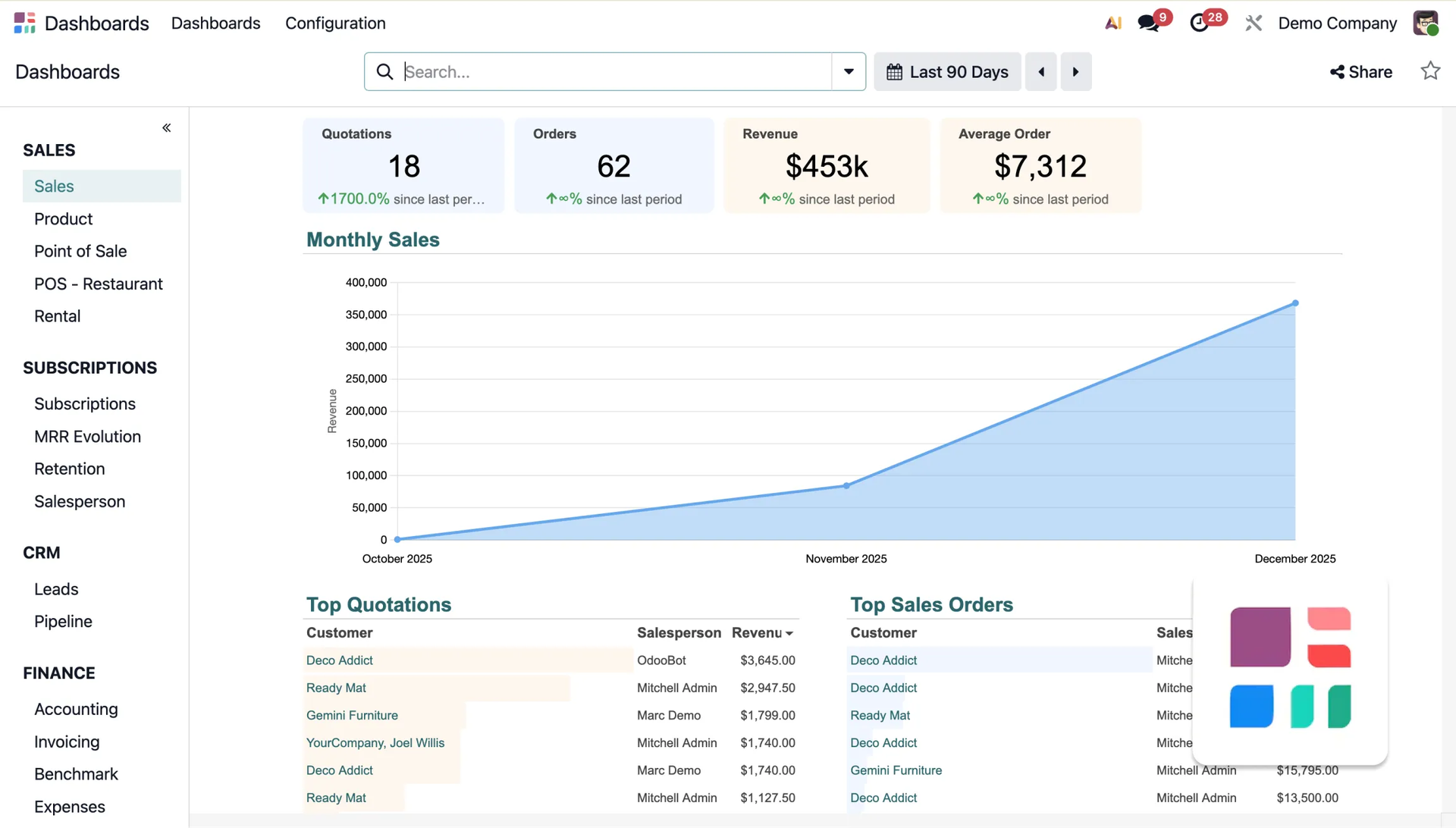1456x828 pixels.
Task: Click the Quotations 18 scorecard
Action: 403,165
